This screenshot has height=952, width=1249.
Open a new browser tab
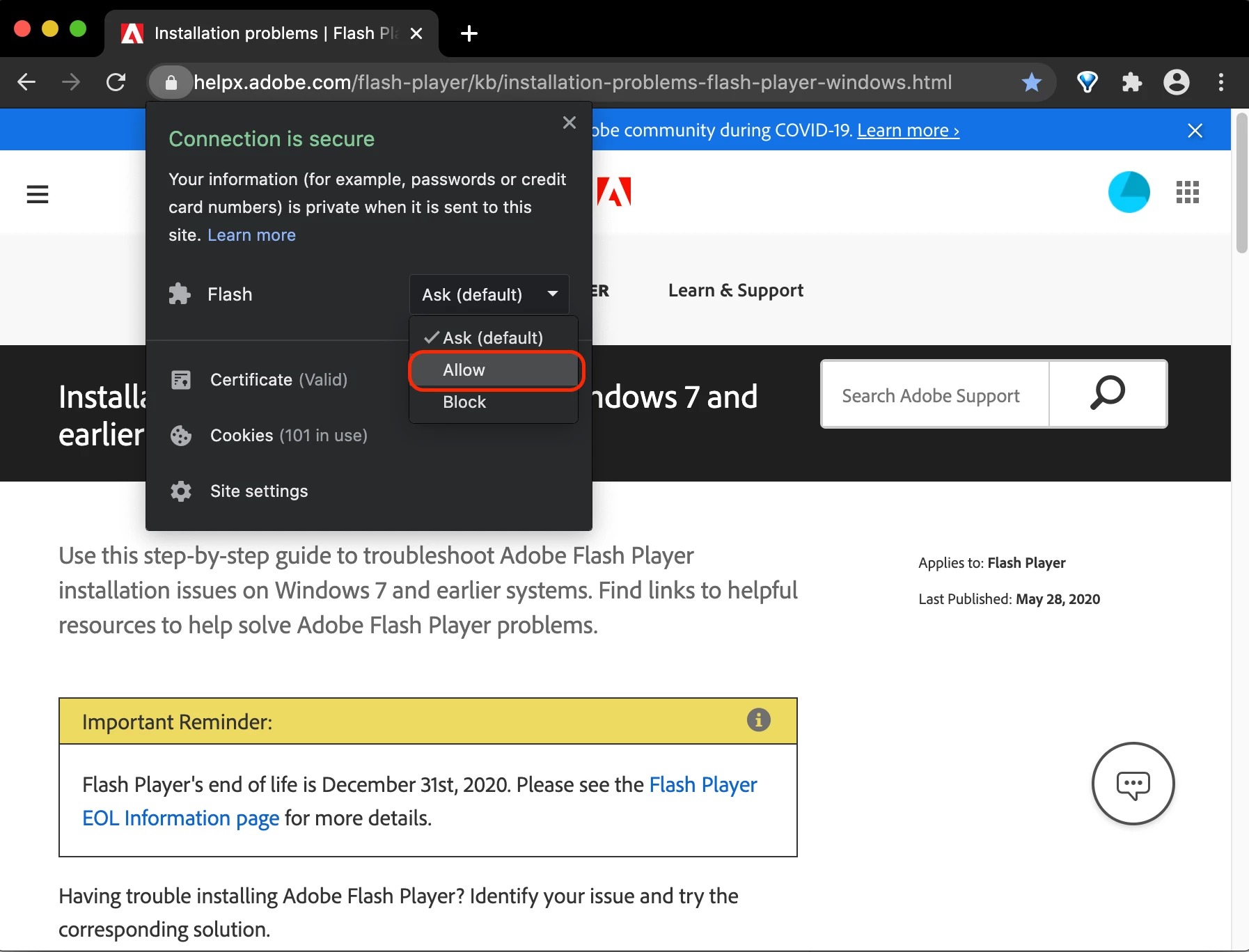(469, 33)
